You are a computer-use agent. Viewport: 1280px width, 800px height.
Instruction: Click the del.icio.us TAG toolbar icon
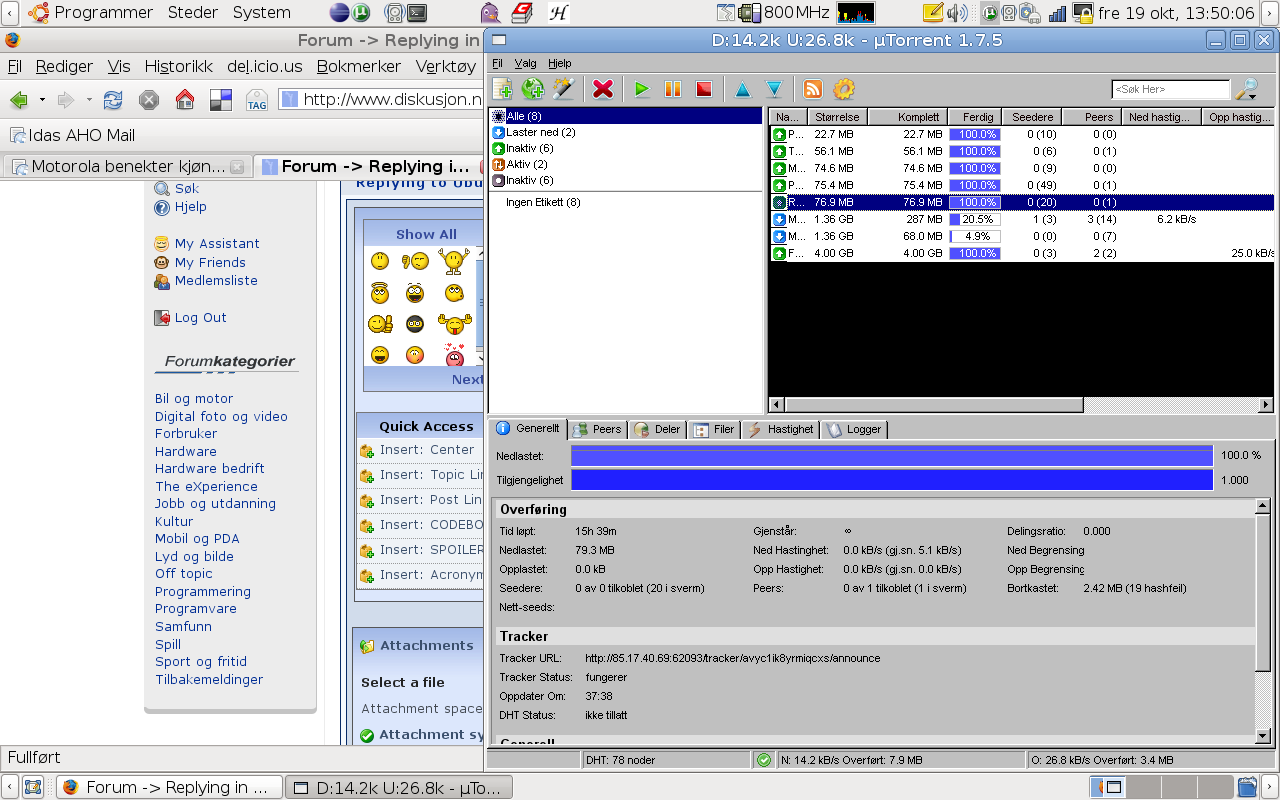[257, 100]
